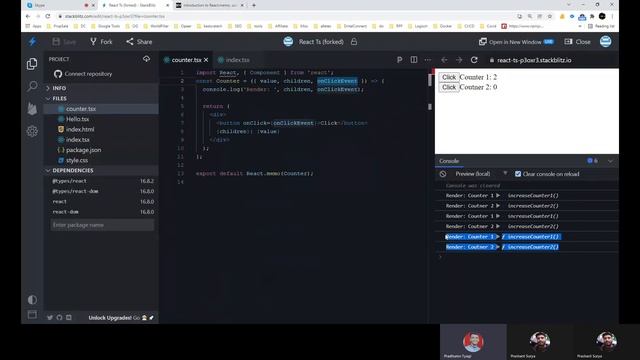Bookmark page with star icon
640x360 pixels.
pos(550,16)
